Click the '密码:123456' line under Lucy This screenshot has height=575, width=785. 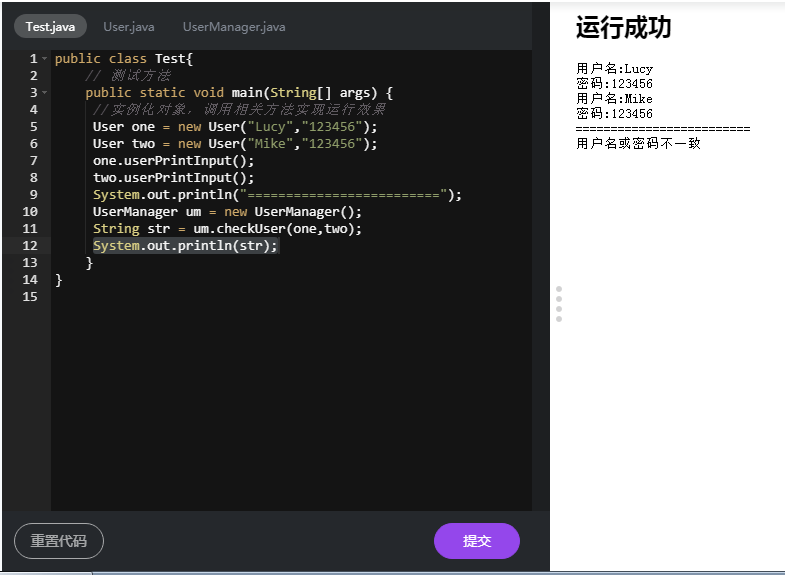614,84
